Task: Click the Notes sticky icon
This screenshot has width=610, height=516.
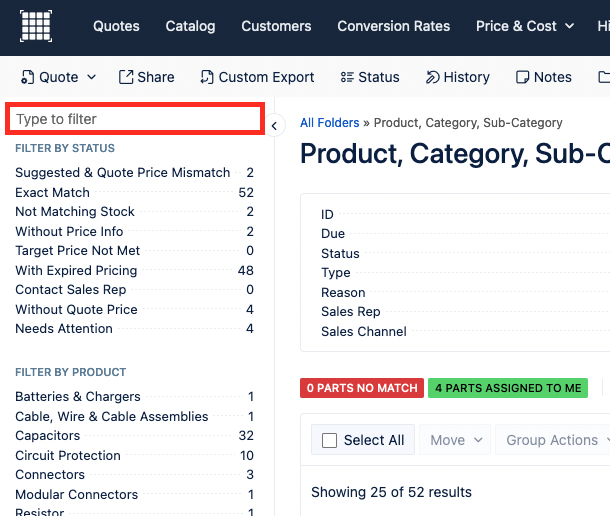Action: (522, 77)
